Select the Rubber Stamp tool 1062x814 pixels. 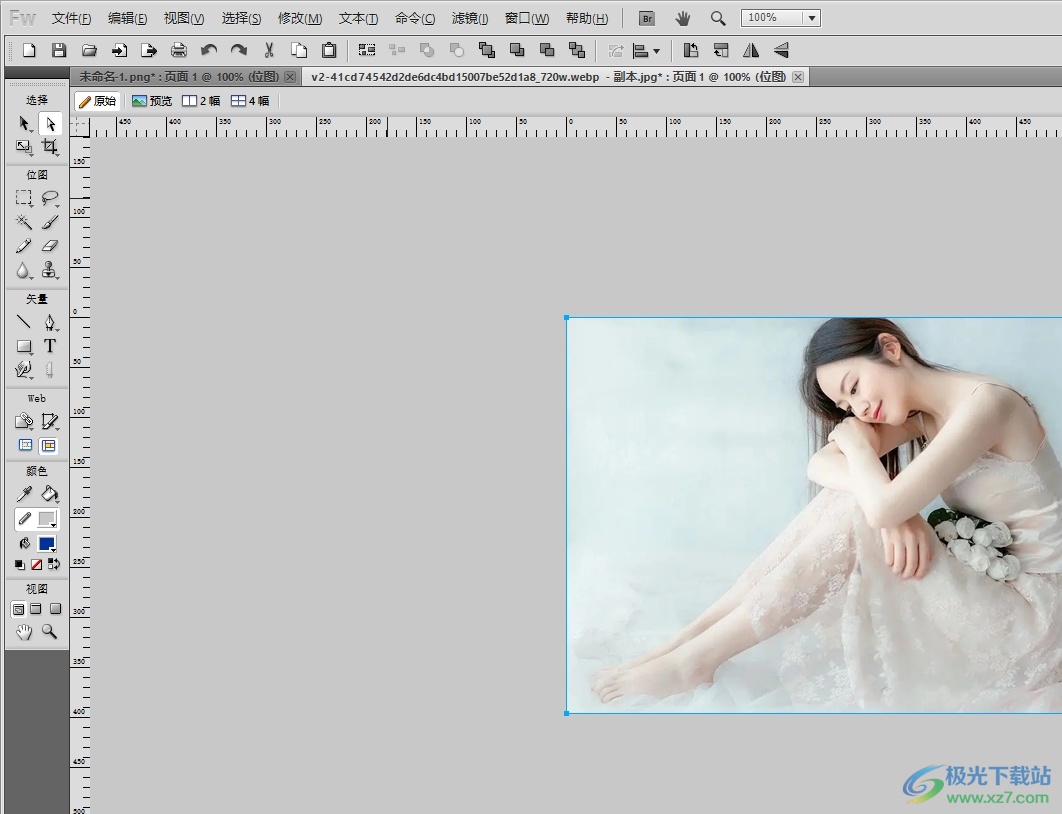coord(50,270)
